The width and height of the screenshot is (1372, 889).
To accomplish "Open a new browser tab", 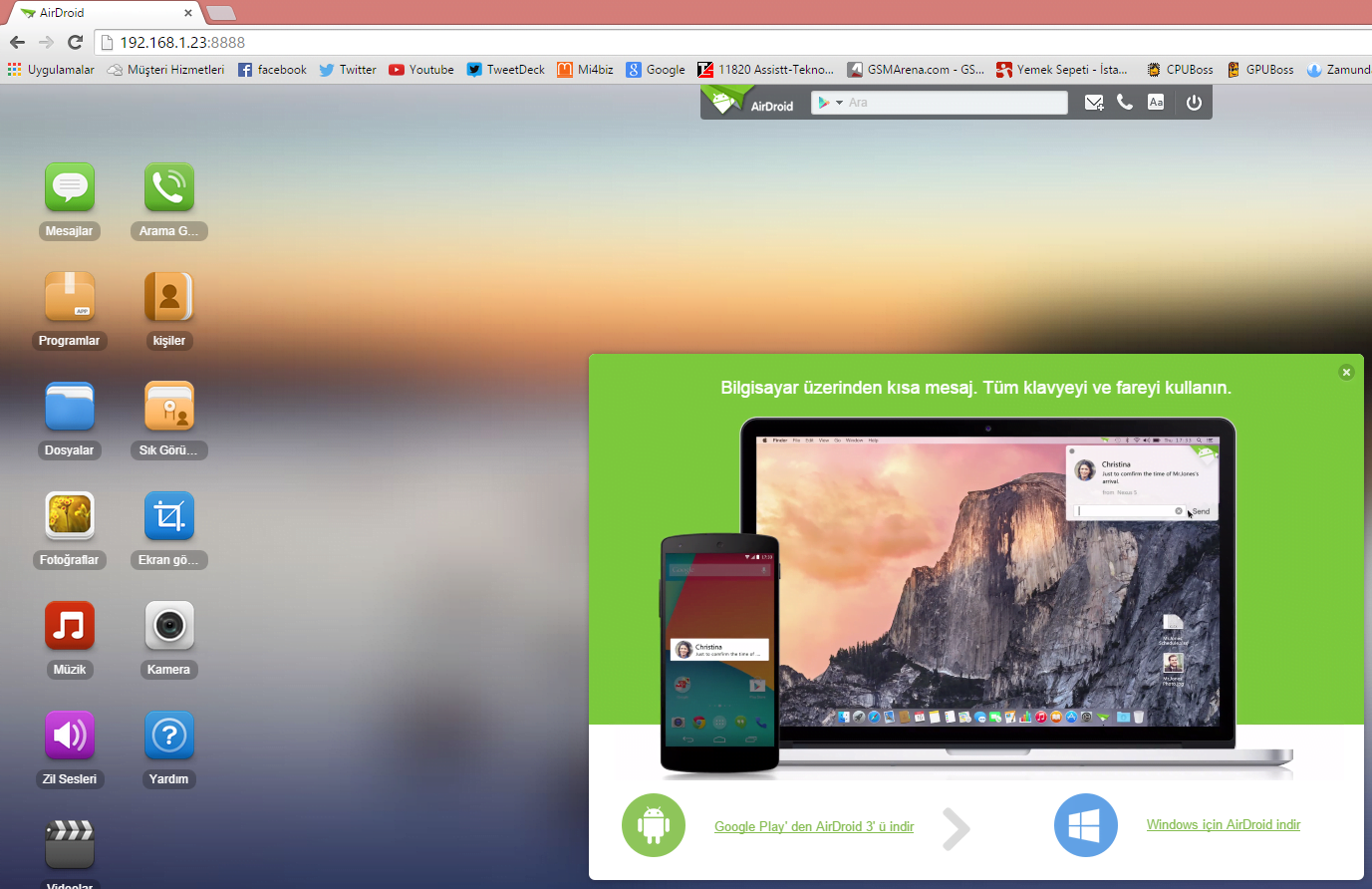I will click(x=221, y=13).
